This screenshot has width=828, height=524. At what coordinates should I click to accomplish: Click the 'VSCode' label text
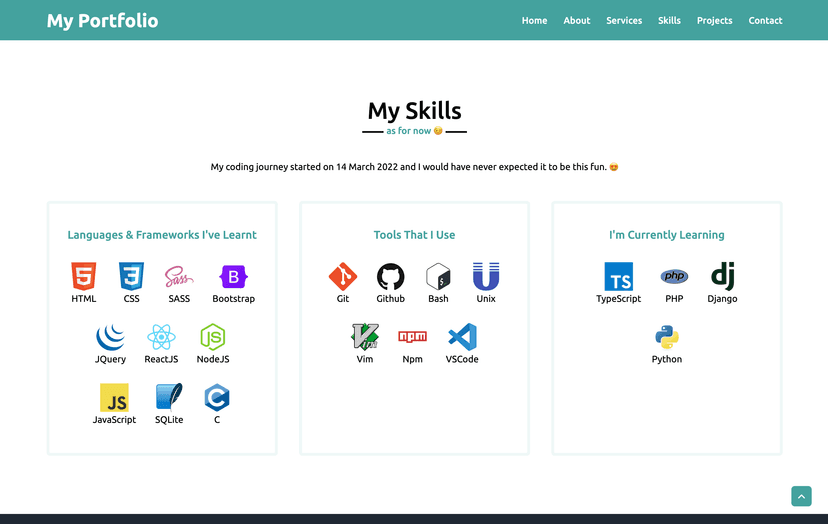(462, 359)
